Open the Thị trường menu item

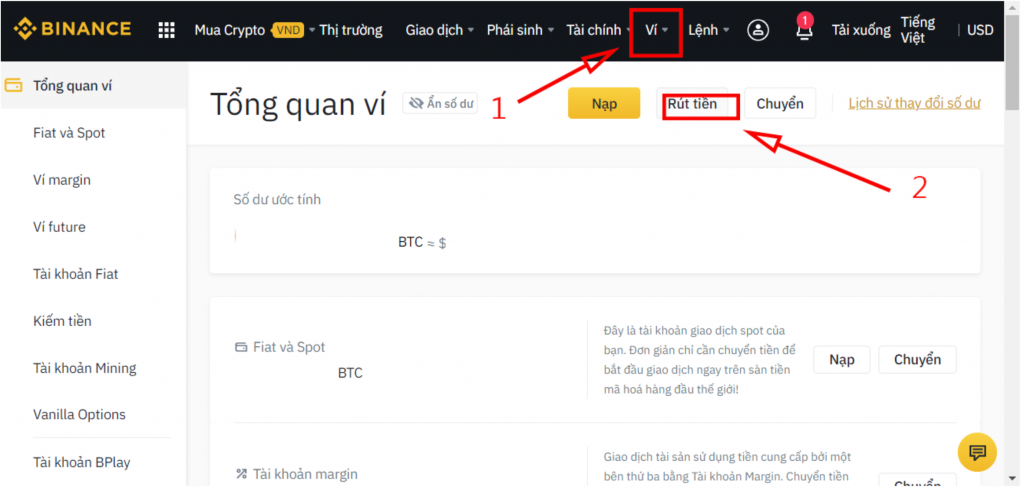click(351, 30)
